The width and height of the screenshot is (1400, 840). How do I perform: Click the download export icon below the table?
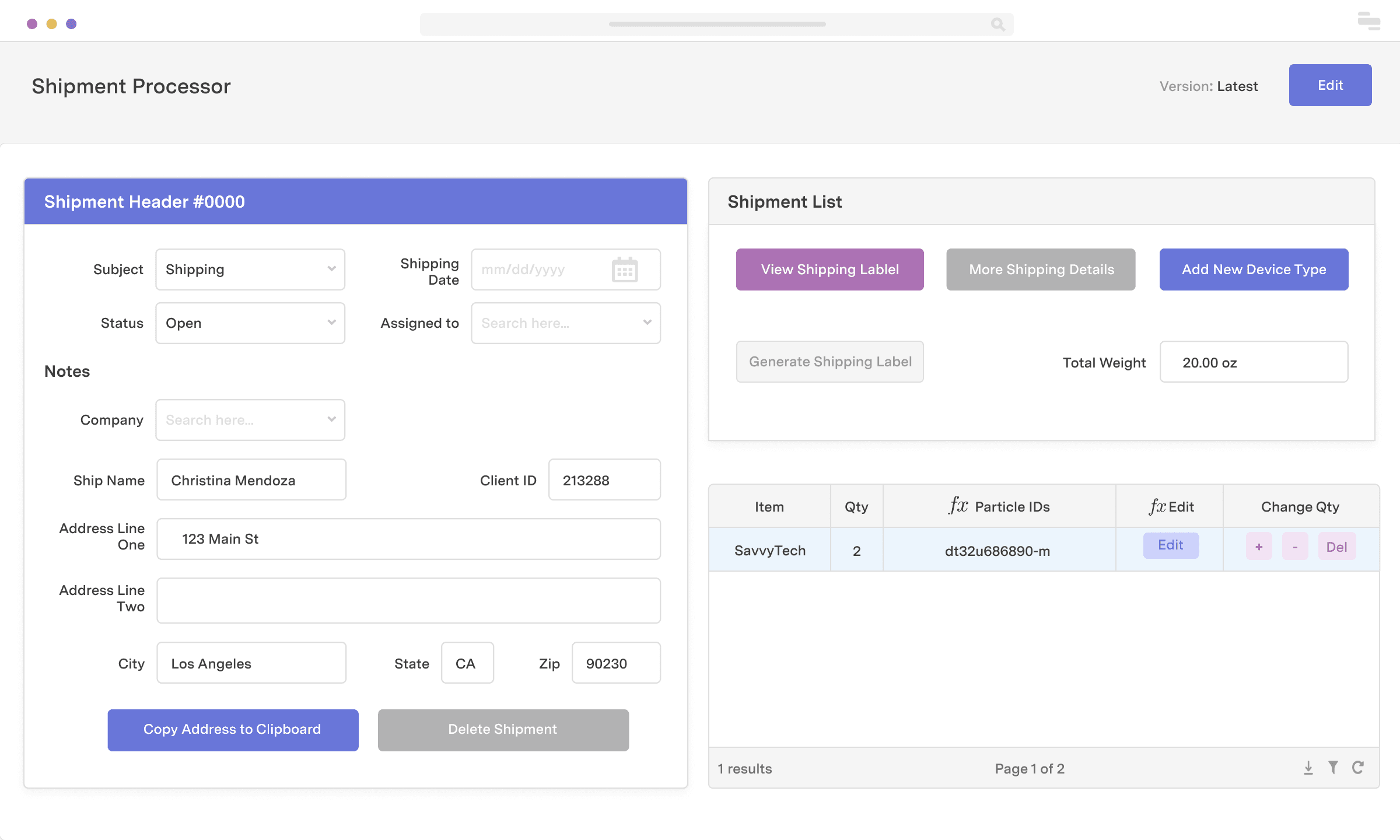click(1308, 767)
